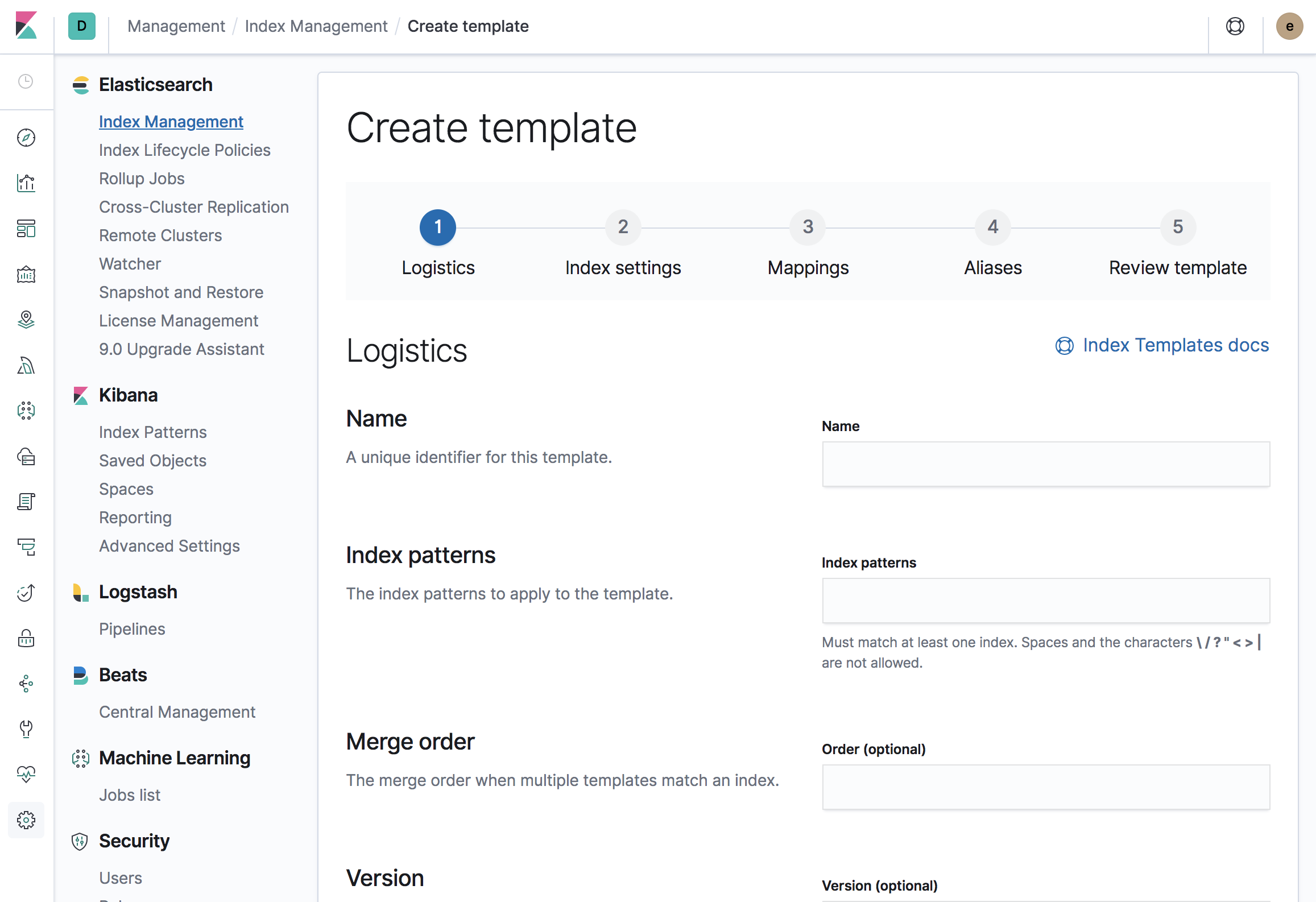
Task: Click the Management gear icon
Action: [26, 820]
